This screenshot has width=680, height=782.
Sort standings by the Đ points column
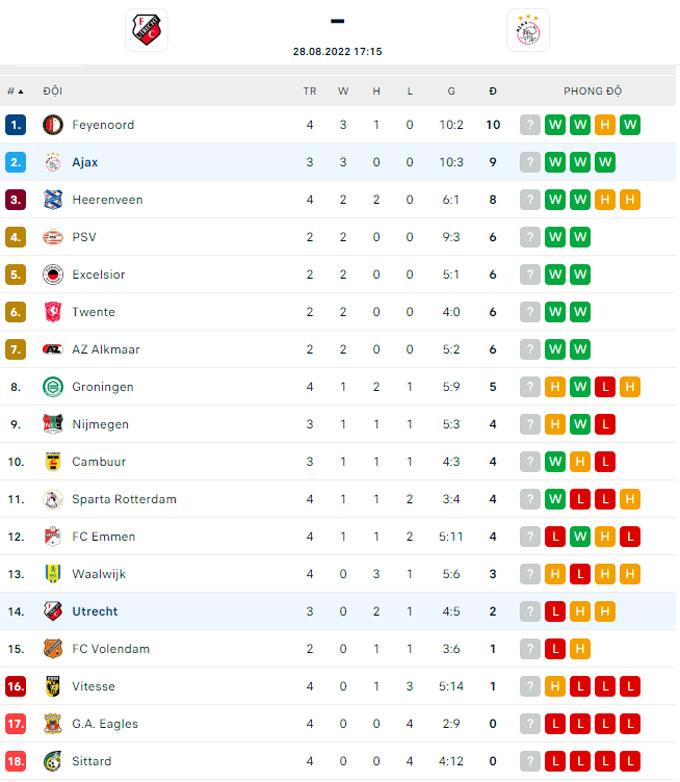pos(493,91)
